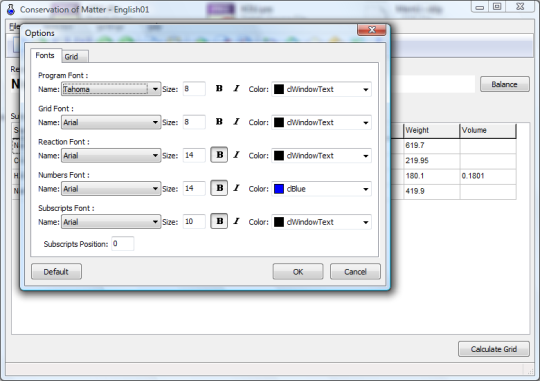Click Numbers Font size field
Viewport: 540px width, 381px height.
pos(194,188)
